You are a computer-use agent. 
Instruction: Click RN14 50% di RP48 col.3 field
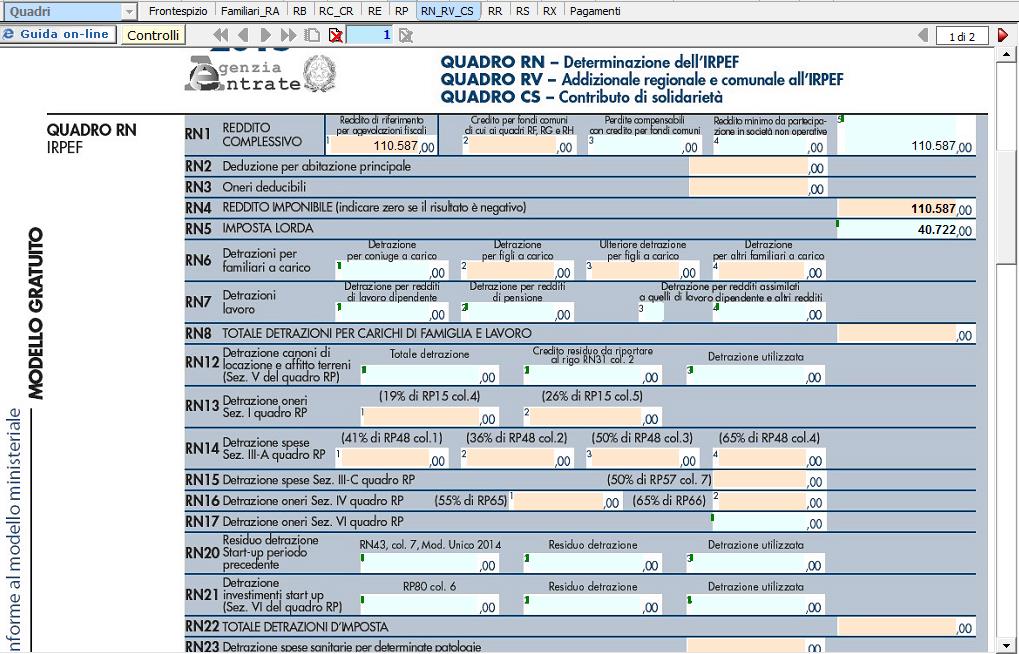click(x=643, y=459)
